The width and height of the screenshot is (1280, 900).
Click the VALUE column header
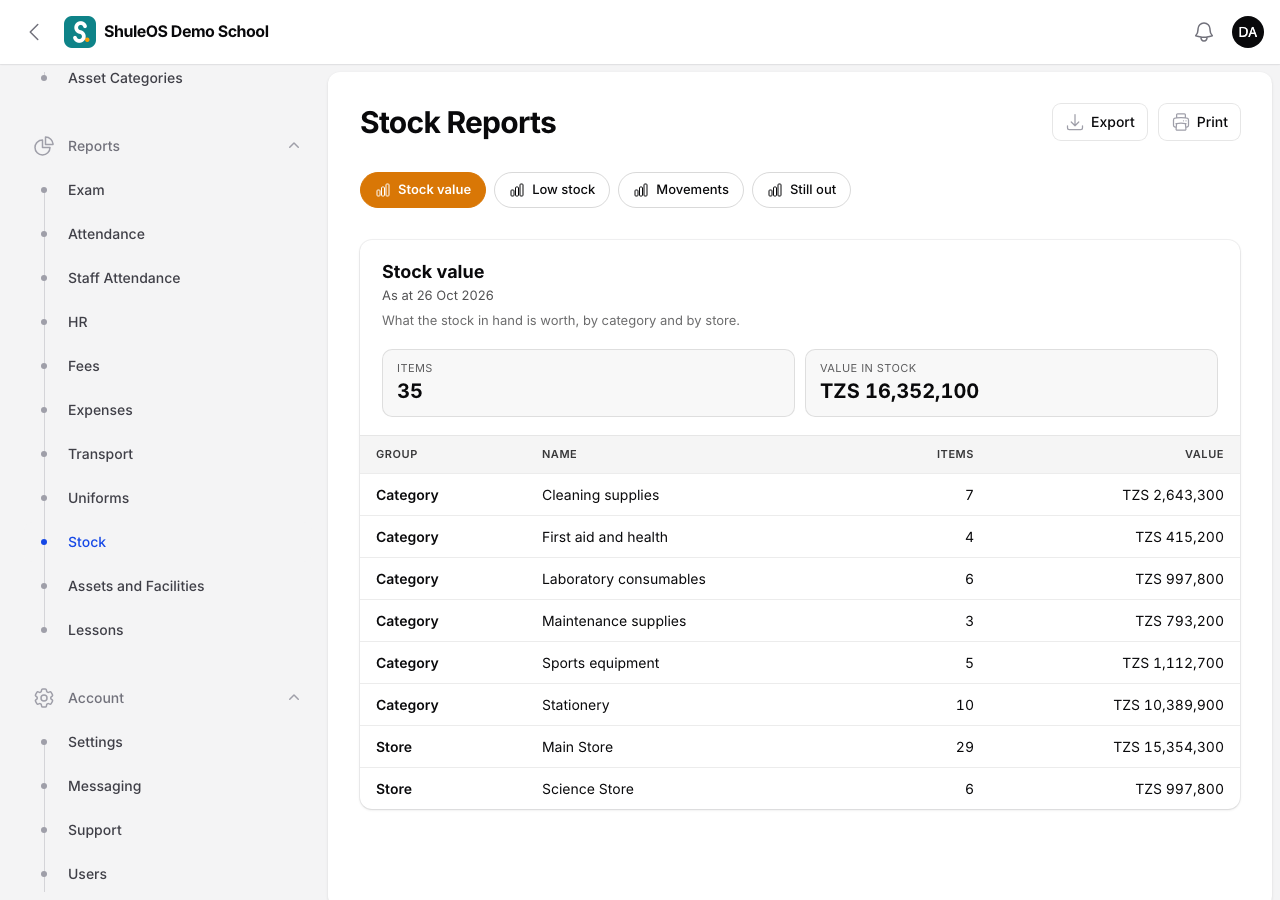[x=1204, y=454]
